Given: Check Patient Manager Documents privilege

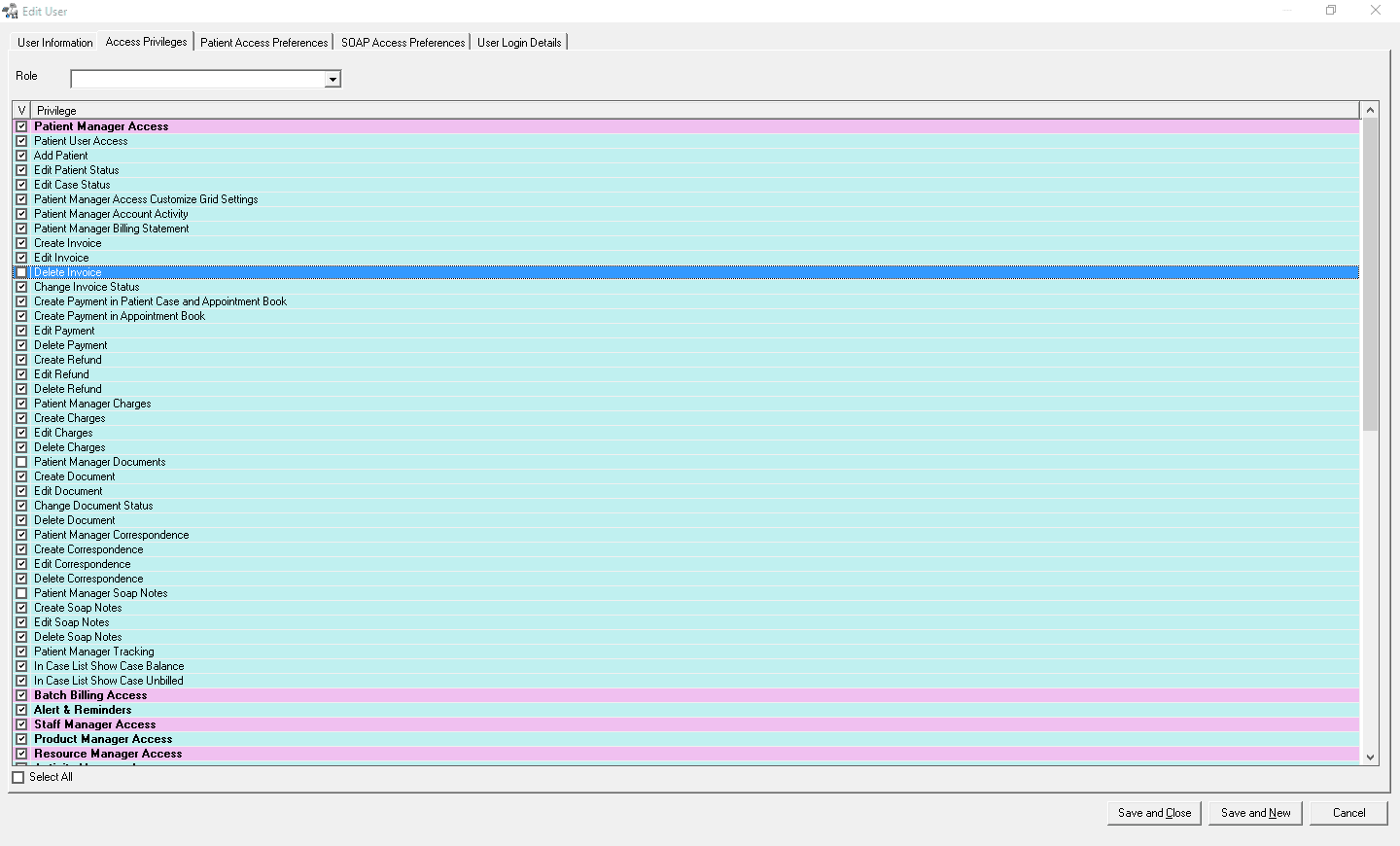Looking at the screenshot, I should (x=21, y=462).
